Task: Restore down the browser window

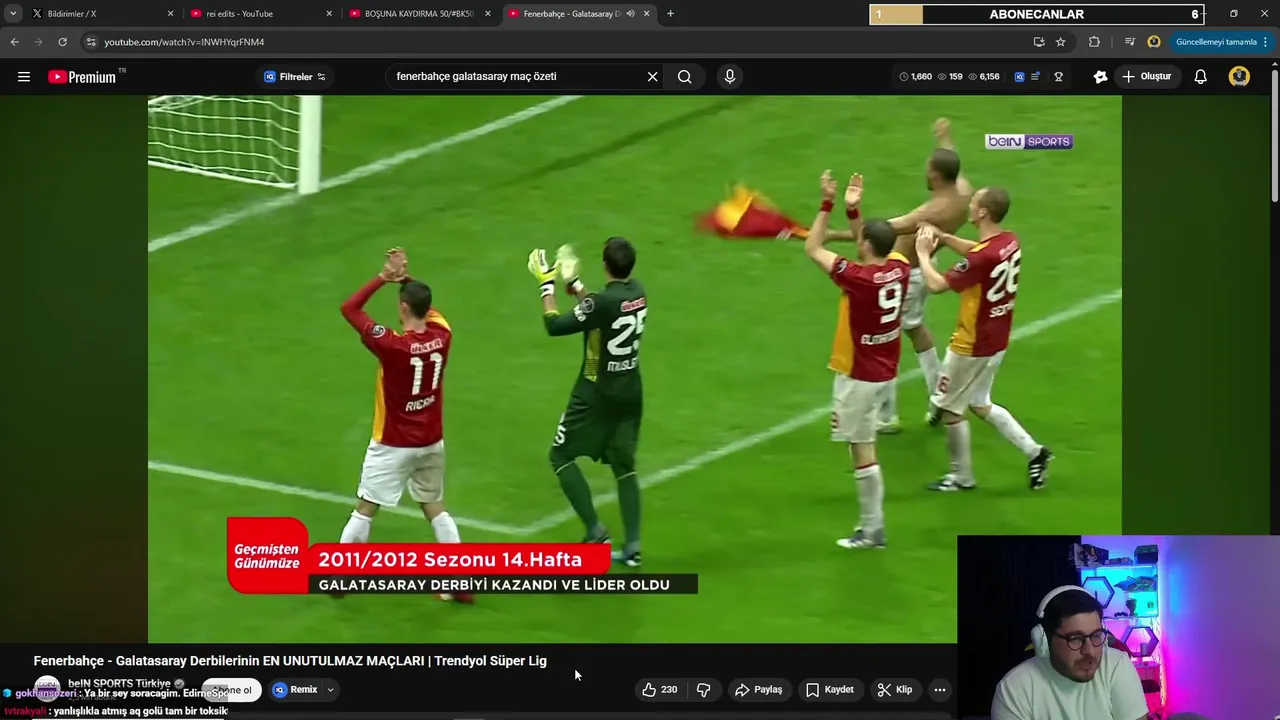Action: tap(1234, 14)
